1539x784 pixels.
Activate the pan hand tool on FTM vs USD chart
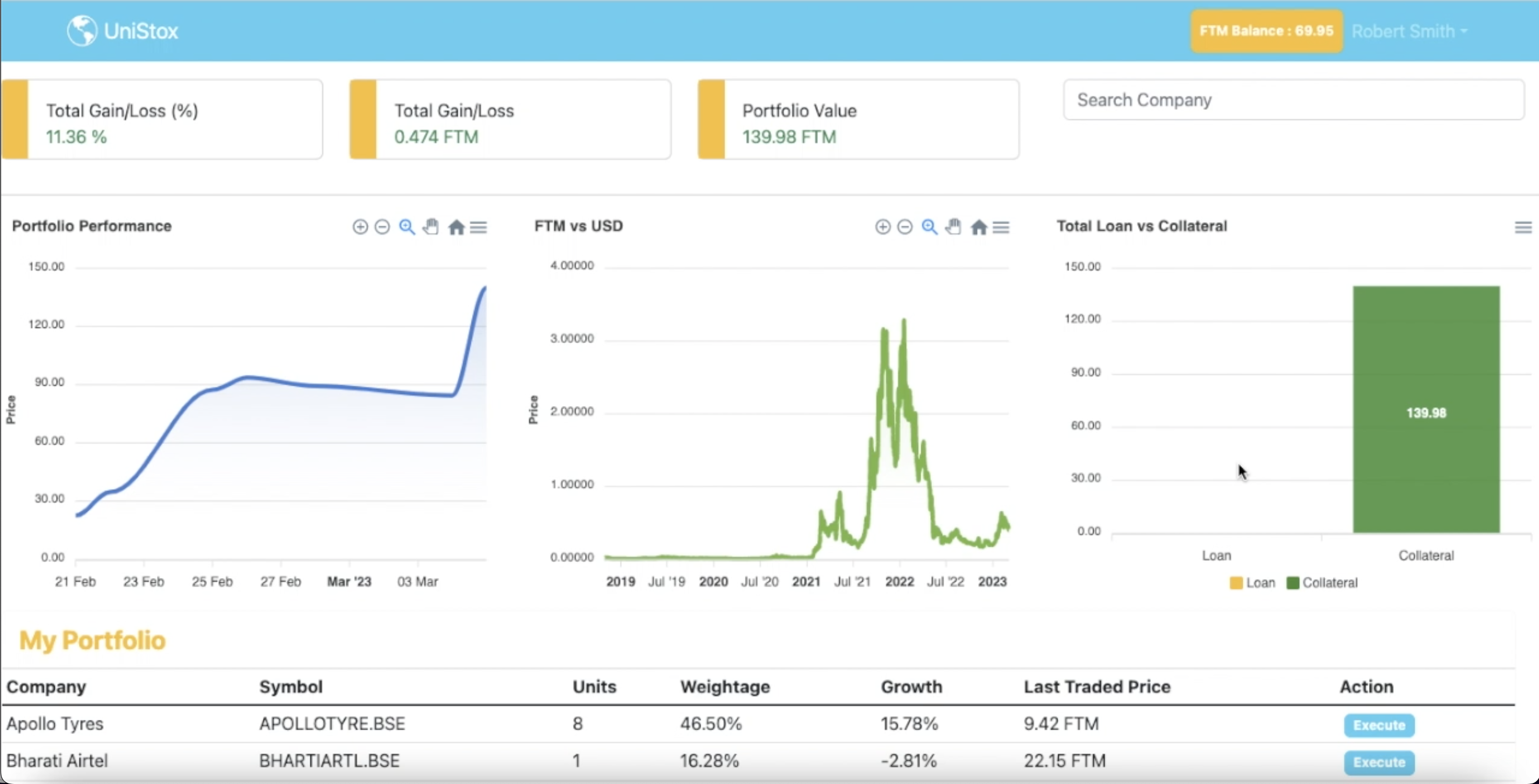coord(953,227)
